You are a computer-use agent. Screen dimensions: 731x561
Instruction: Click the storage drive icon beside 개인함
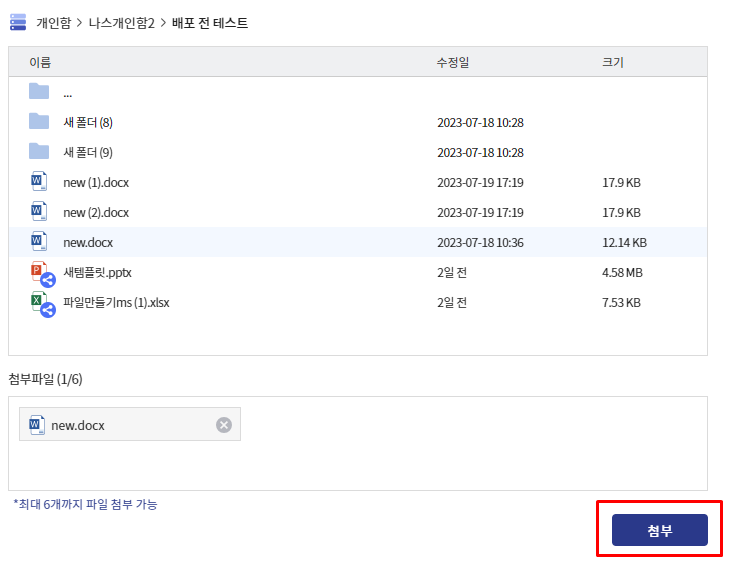[18, 22]
